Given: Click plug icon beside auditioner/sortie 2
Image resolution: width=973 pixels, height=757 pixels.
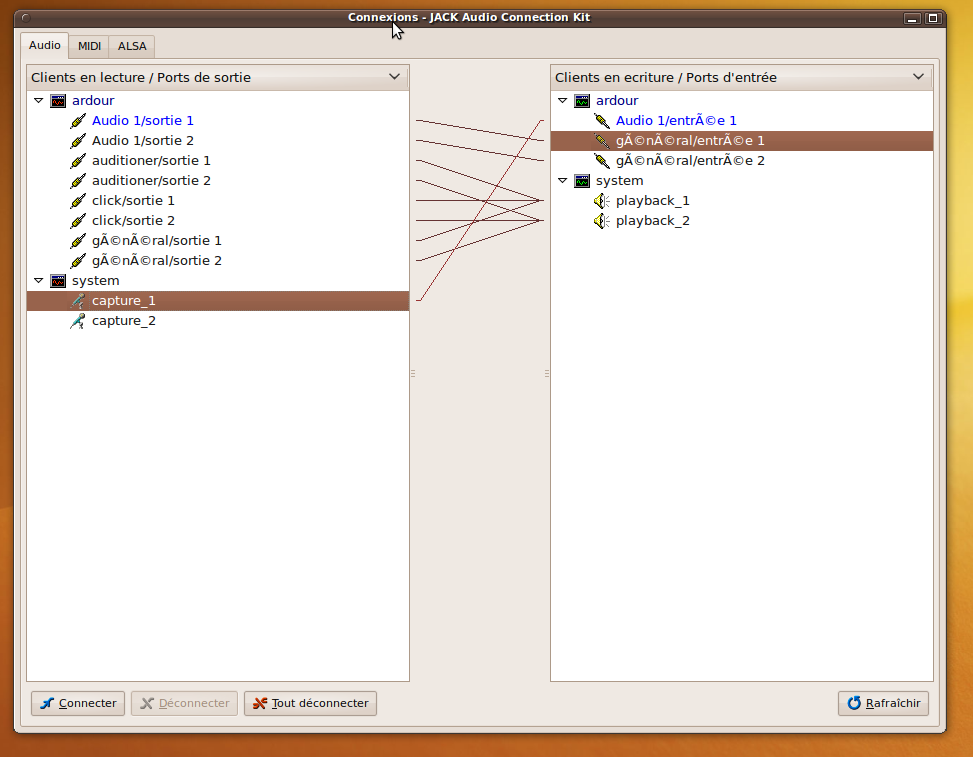Looking at the screenshot, I should pyautogui.click(x=78, y=181).
